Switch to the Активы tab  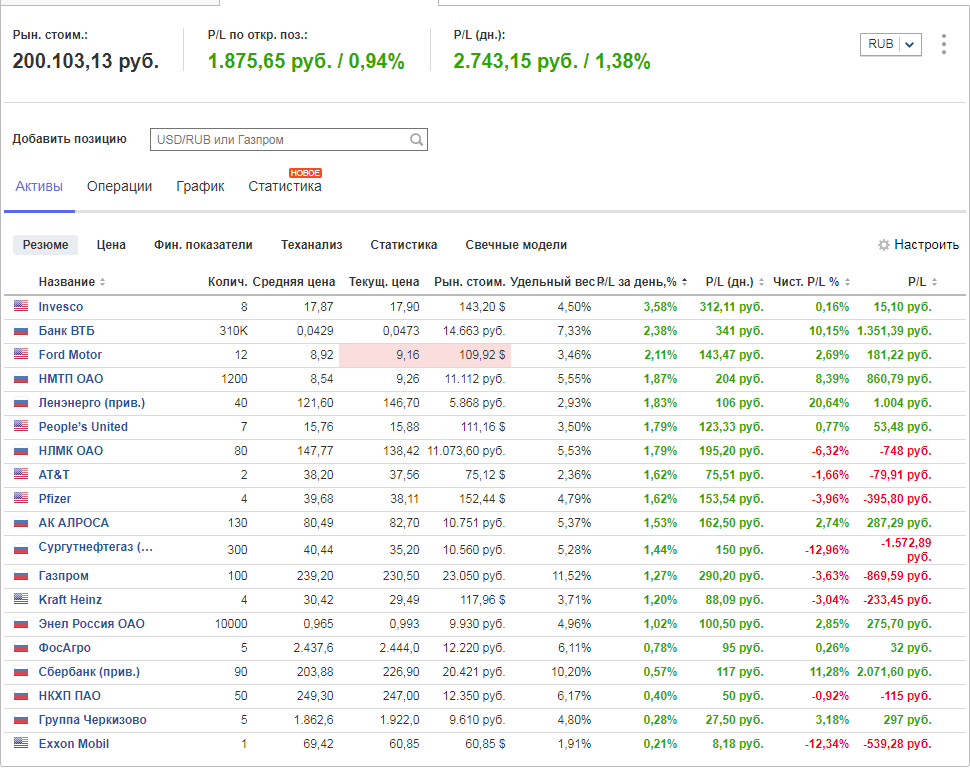click(x=39, y=186)
